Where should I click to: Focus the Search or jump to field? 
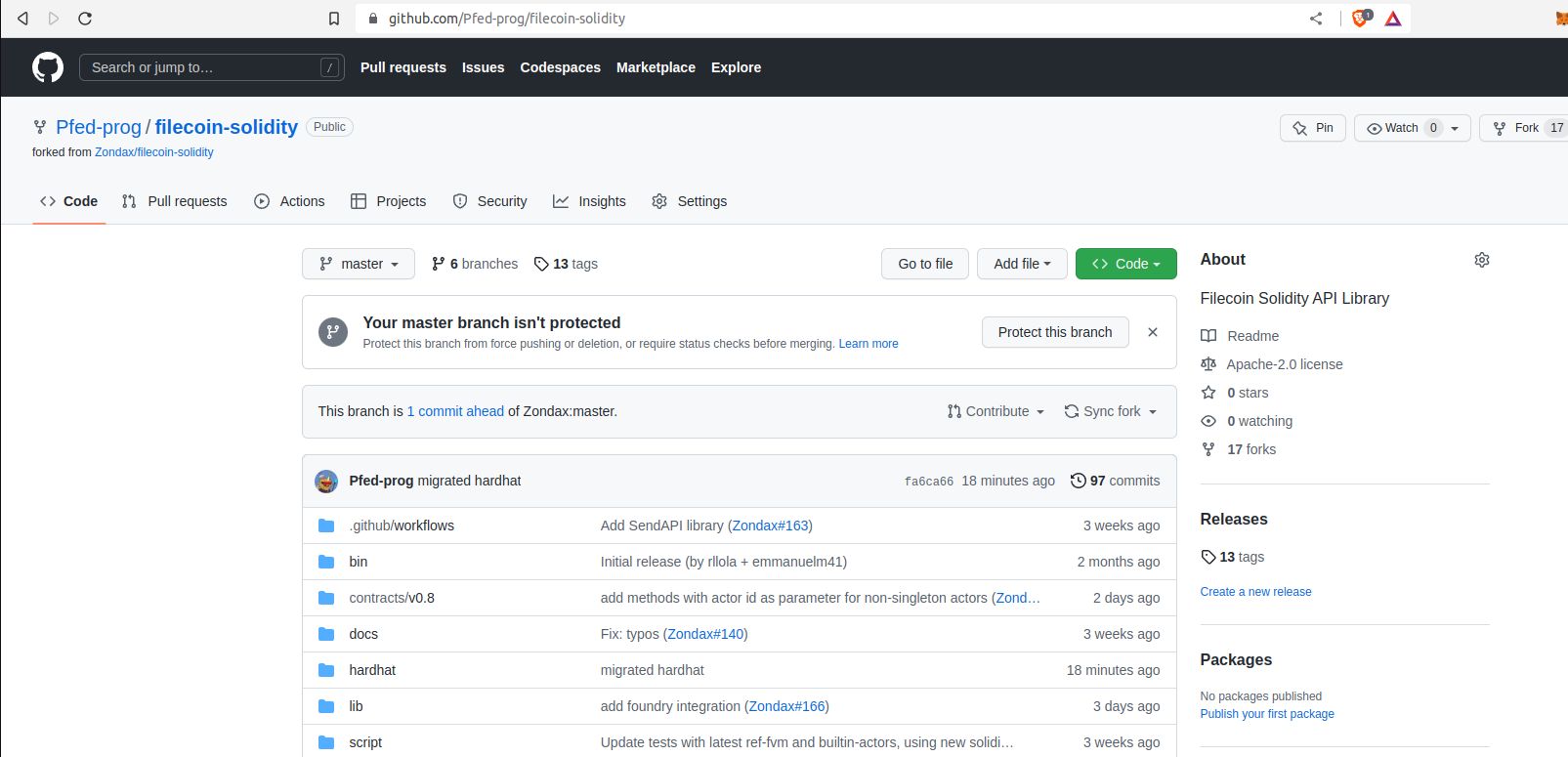(212, 67)
